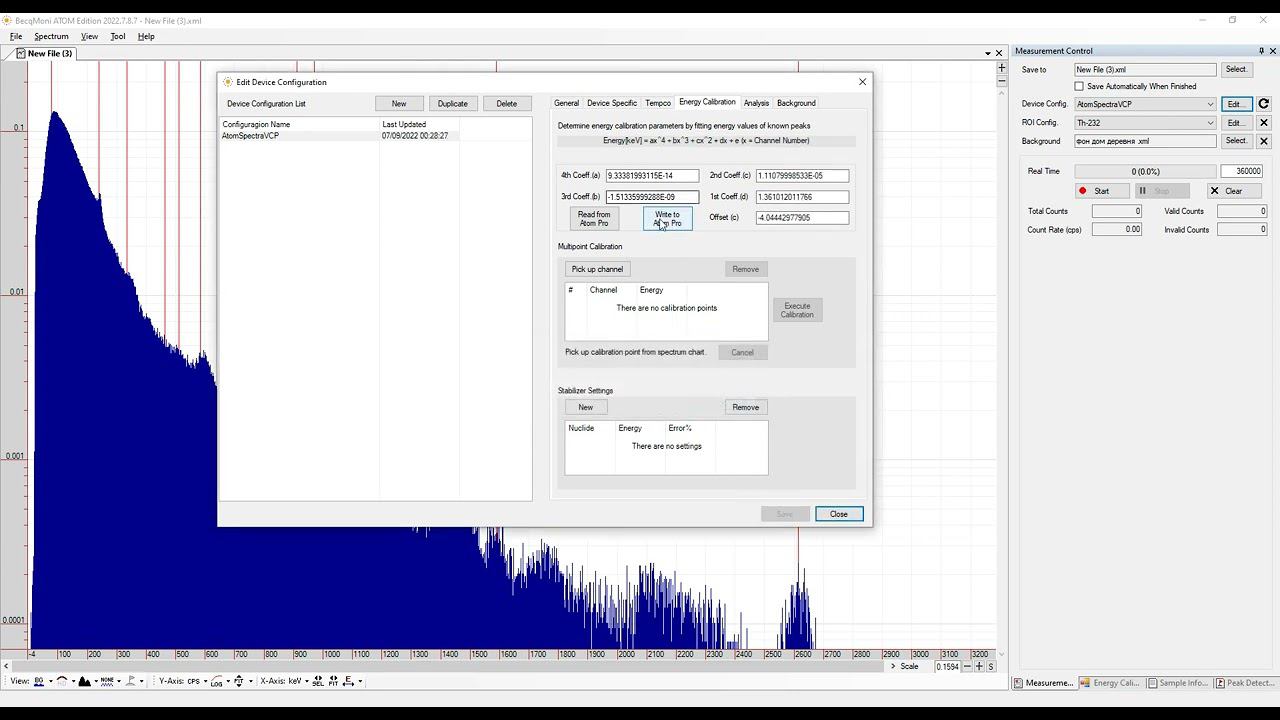Open the document tab list dropdown arrow
This screenshot has height=720, width=1280.
point(988,53)
